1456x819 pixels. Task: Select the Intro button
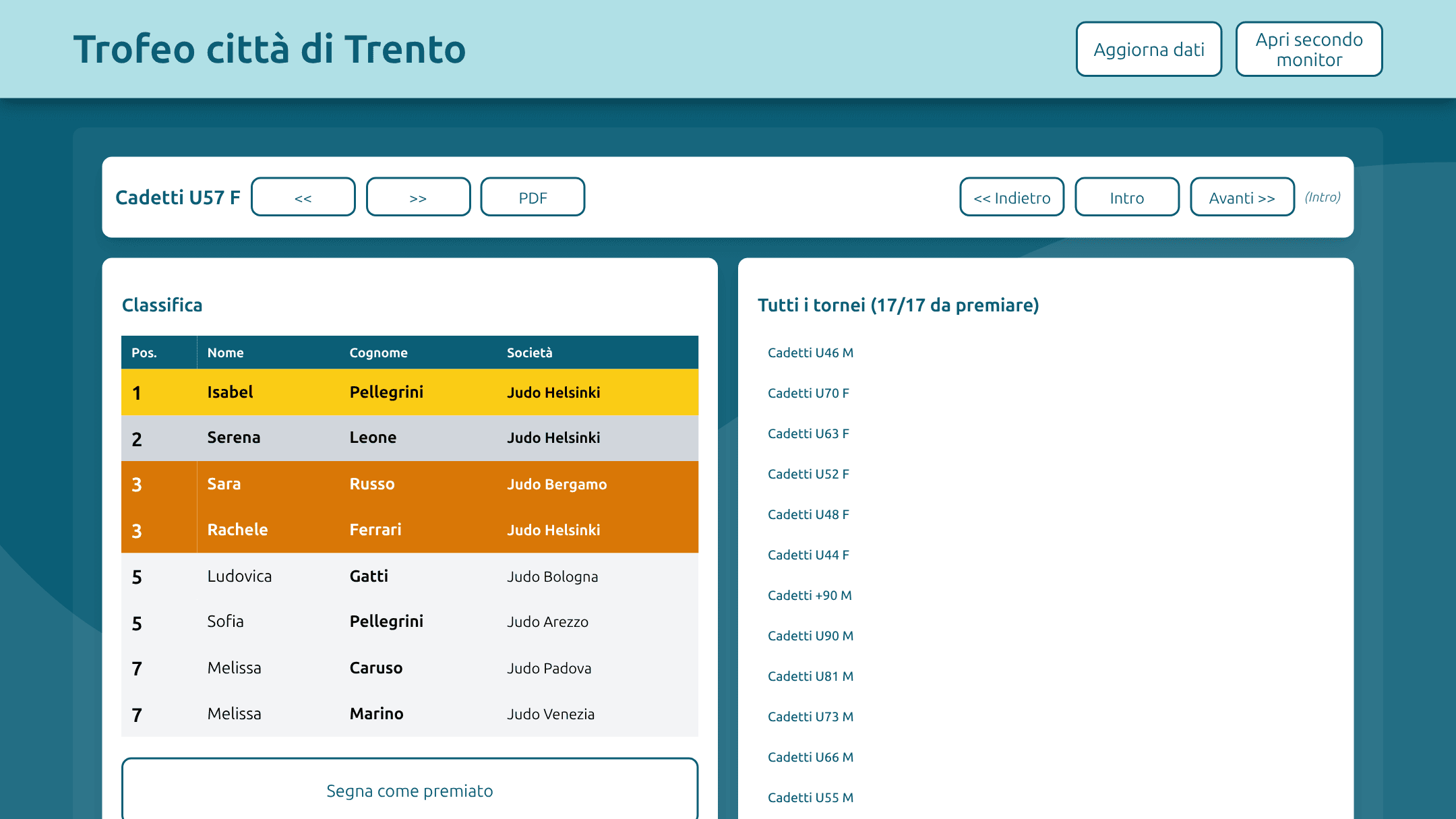click(x=1127, y=197)
